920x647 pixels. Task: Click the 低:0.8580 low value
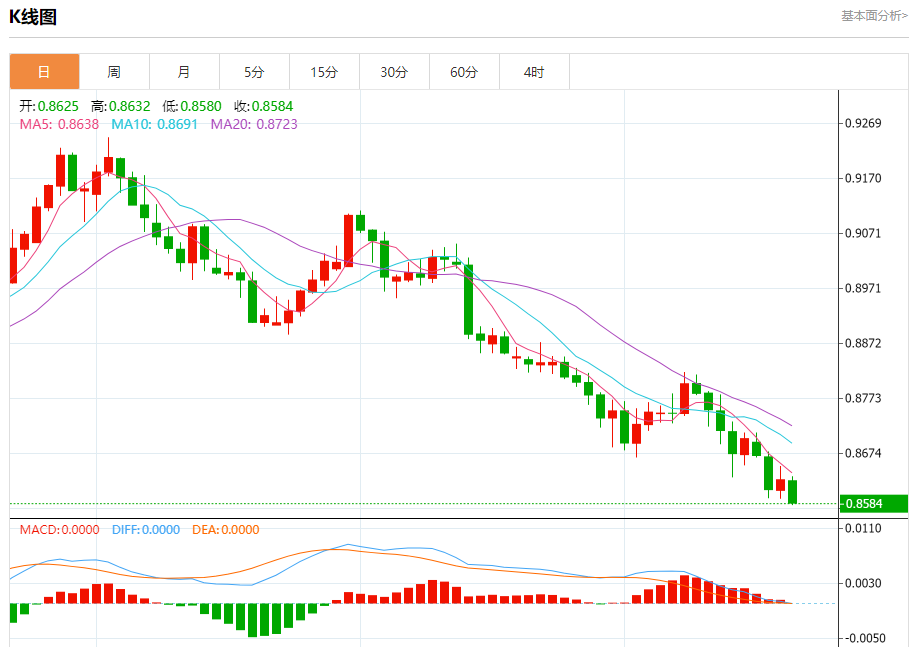click(192, 106)
